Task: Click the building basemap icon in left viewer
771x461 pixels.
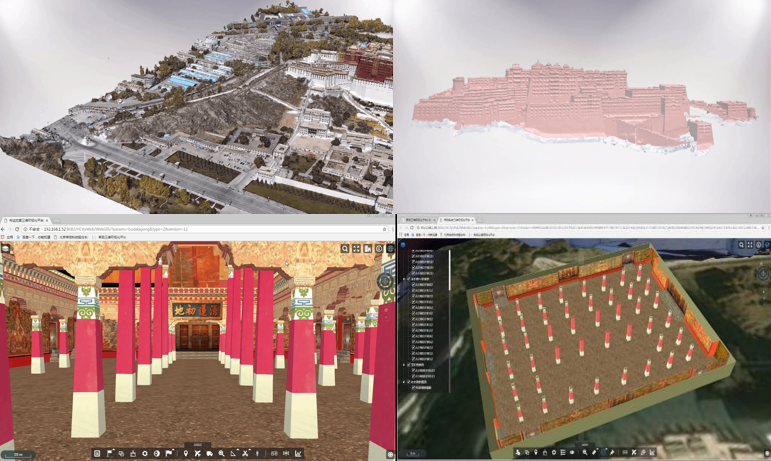Action: (x=368, y=249)
